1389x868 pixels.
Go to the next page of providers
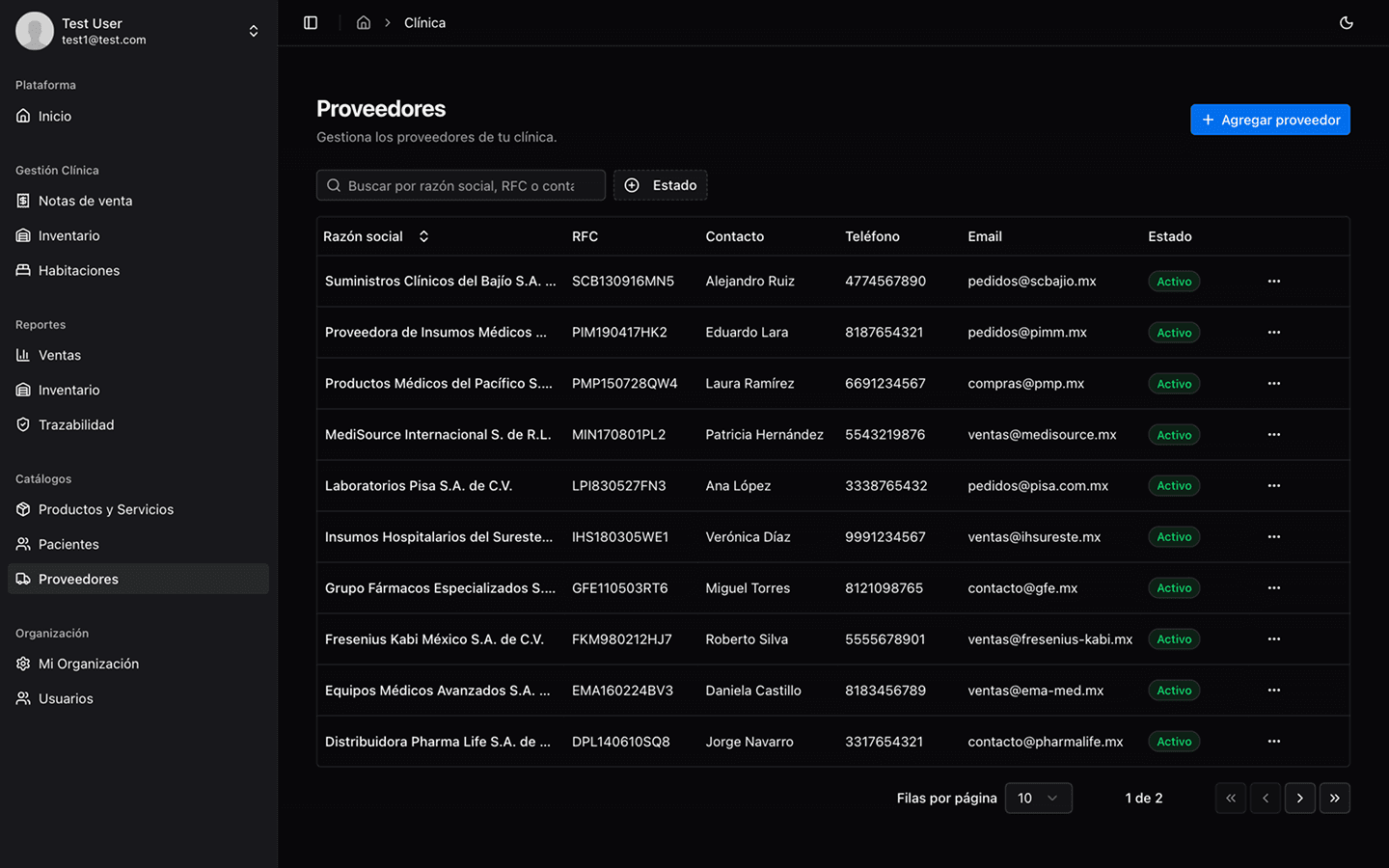(x=1299, y=798)
